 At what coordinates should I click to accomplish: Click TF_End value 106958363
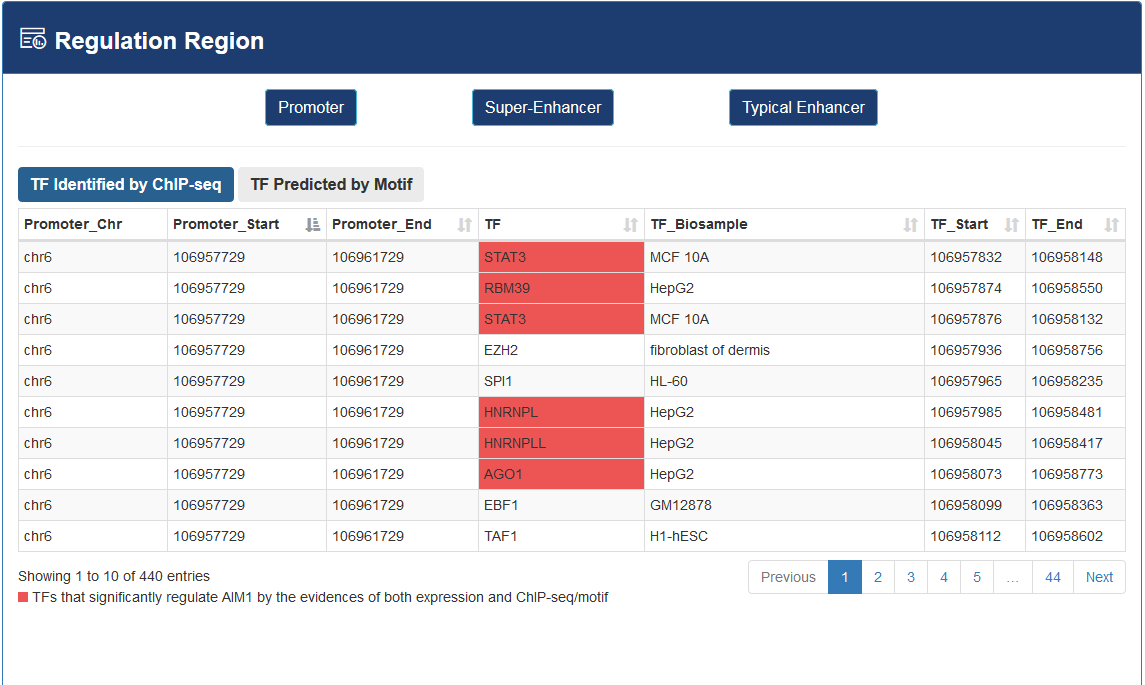(1067, 505)
